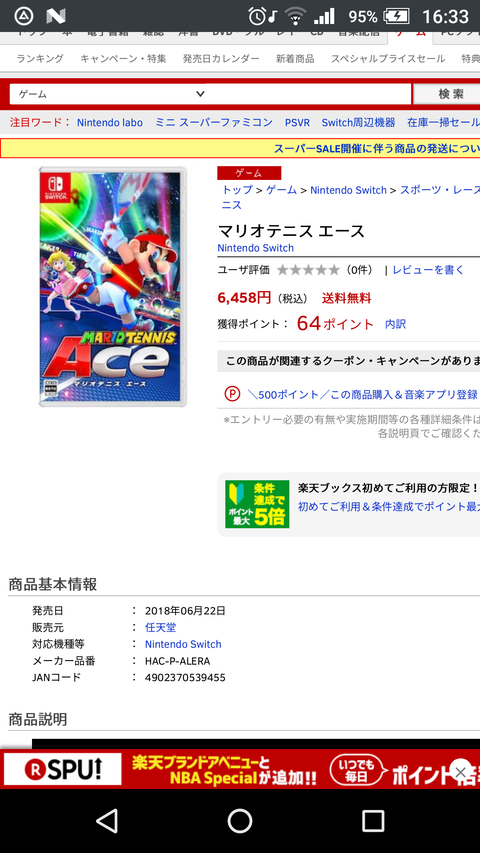Close the SPU banner ad with X
Viewport: 480px width, 853px height.
(x=460, y=771)
